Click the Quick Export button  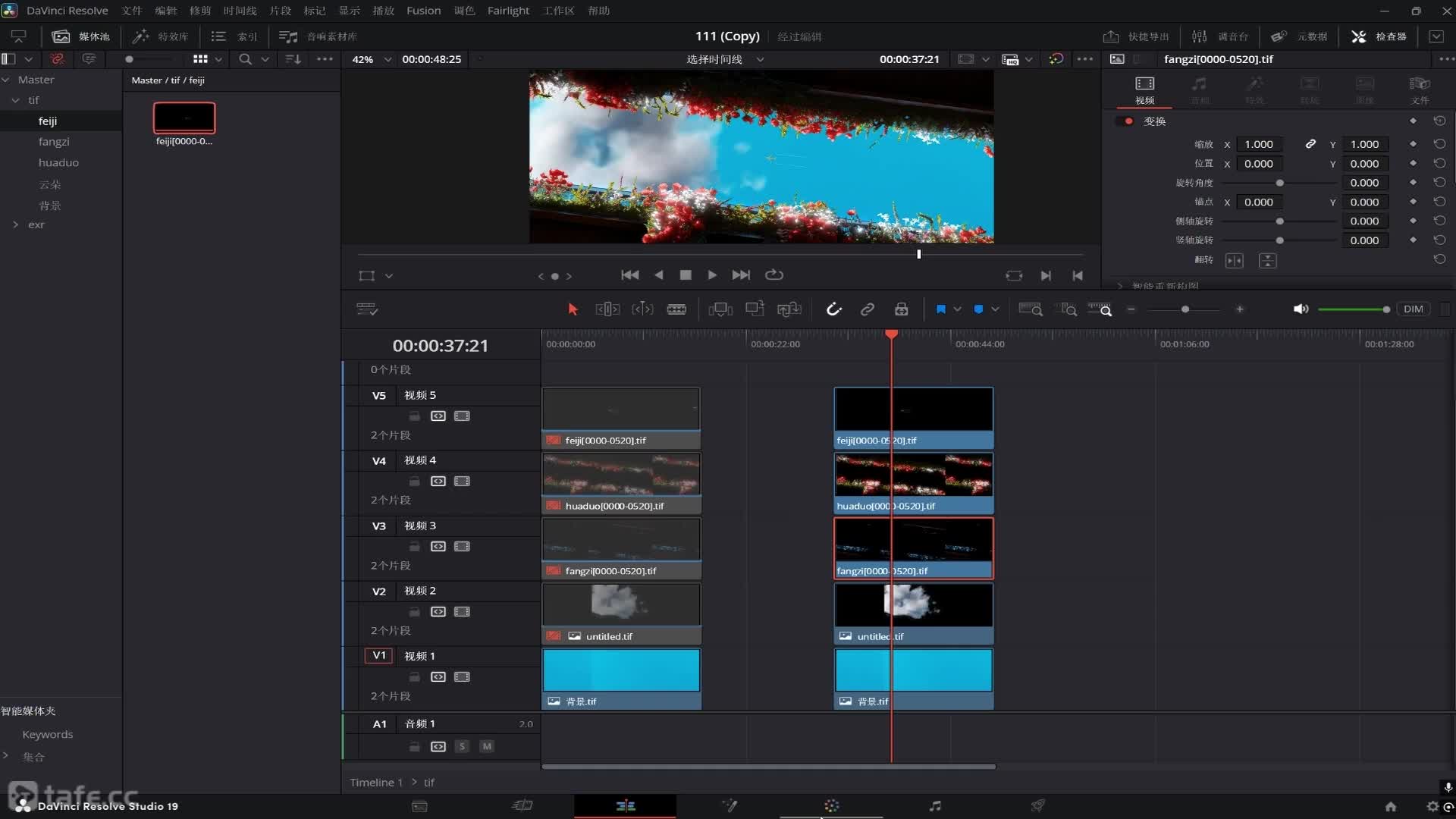click(x=1136, y=36)
